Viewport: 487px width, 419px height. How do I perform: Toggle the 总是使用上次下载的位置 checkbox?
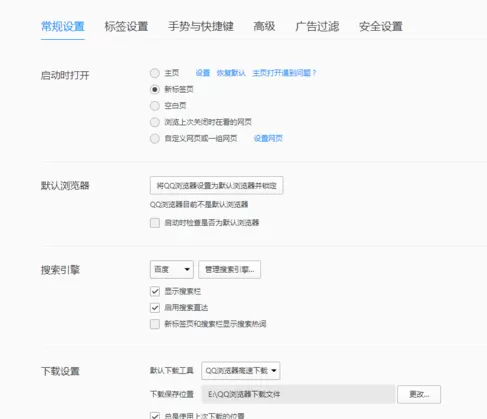click(x=155, y=415)
